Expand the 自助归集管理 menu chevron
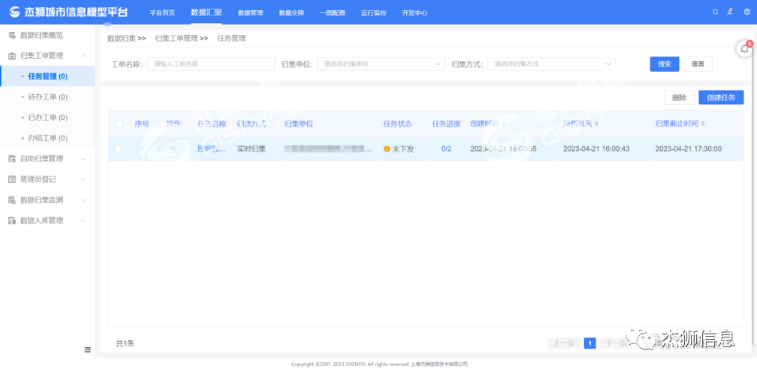Screen dimensions: 757x374 pos(83,159)
